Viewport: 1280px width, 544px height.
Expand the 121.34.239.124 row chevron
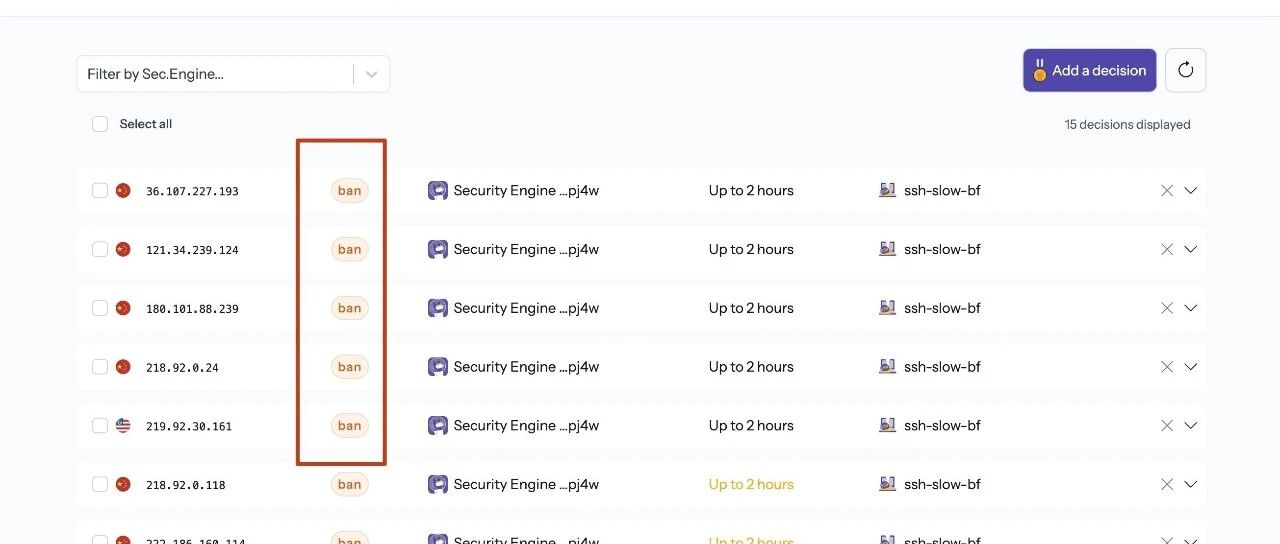pos(1190,249)
